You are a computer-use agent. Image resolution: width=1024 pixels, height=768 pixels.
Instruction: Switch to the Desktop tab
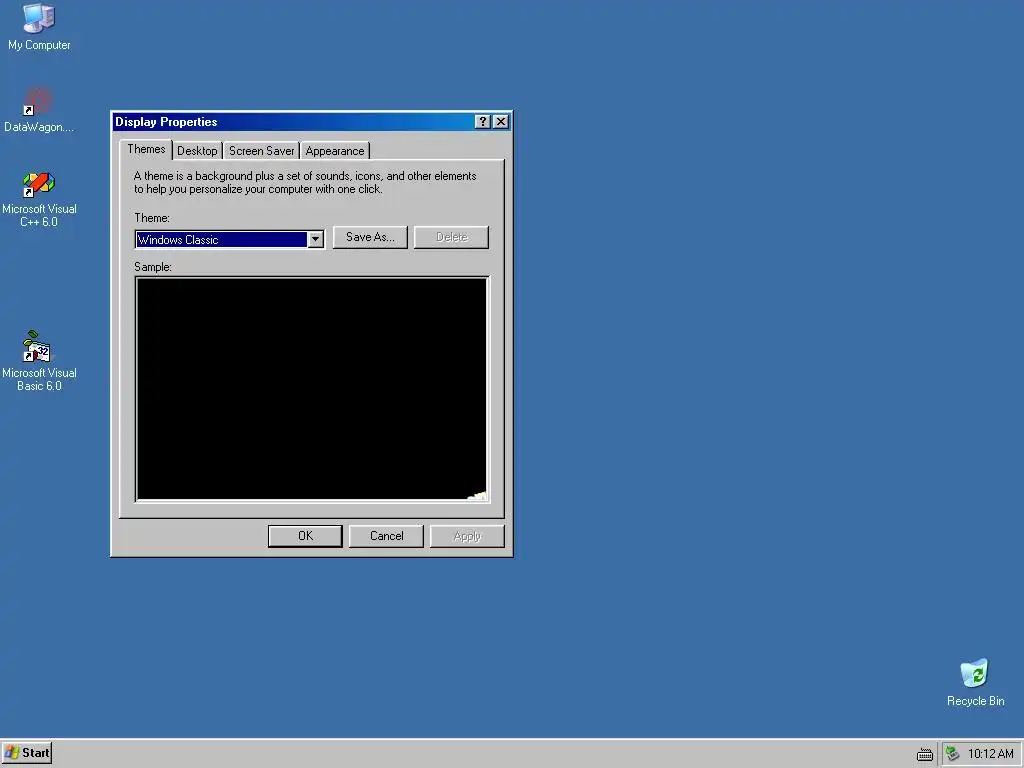click(197, 151)
